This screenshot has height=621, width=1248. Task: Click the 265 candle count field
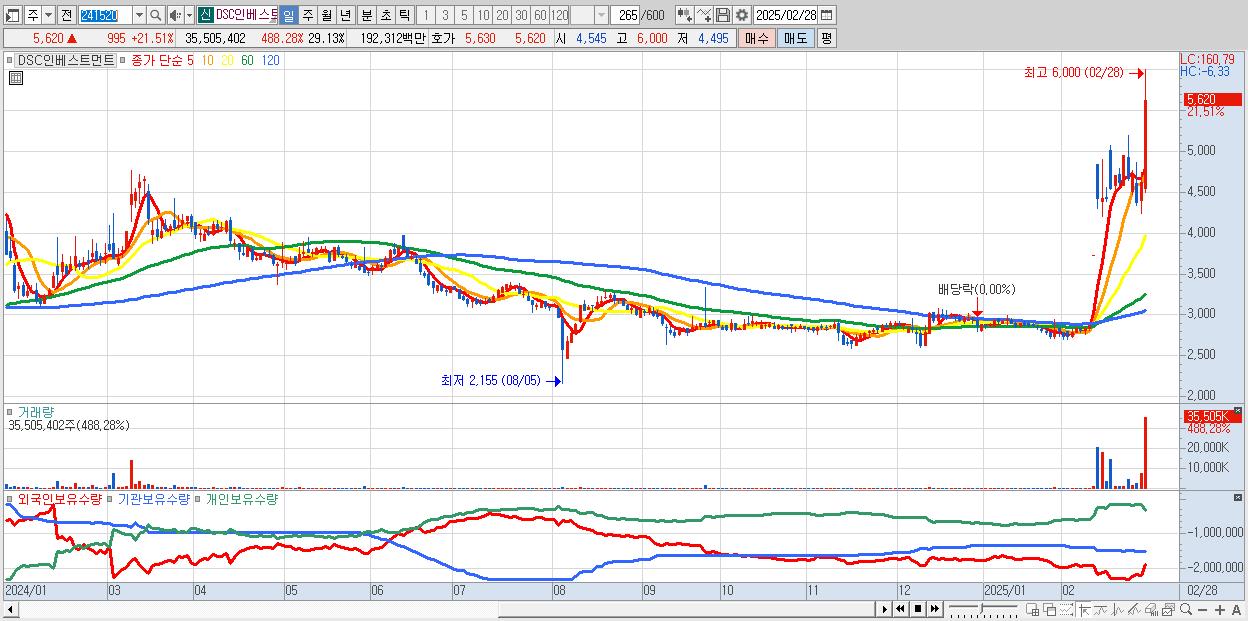click(x=625, y=15)
